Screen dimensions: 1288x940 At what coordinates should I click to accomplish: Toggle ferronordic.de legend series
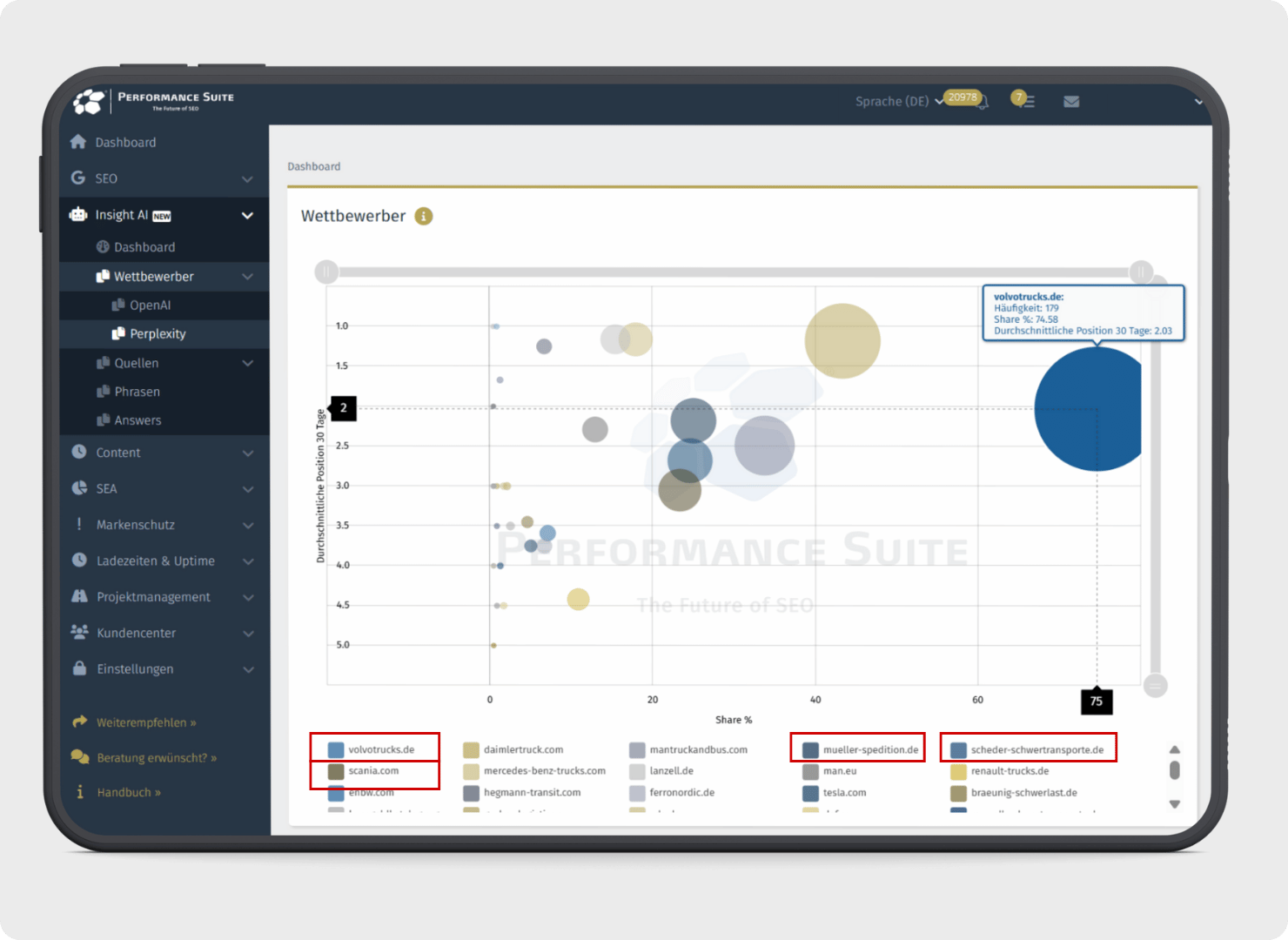672,793
